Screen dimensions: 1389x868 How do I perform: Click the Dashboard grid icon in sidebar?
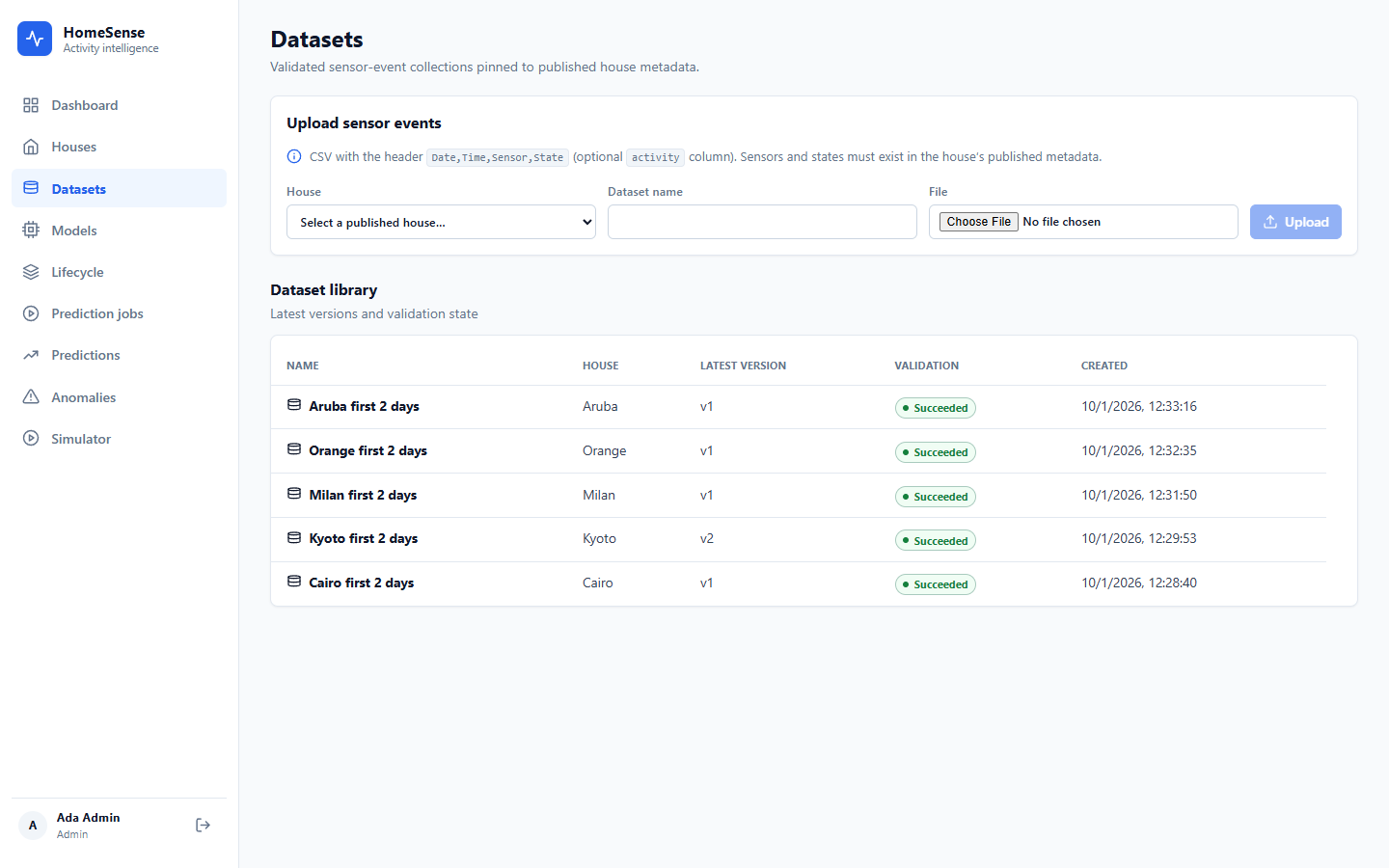point(31,105)
